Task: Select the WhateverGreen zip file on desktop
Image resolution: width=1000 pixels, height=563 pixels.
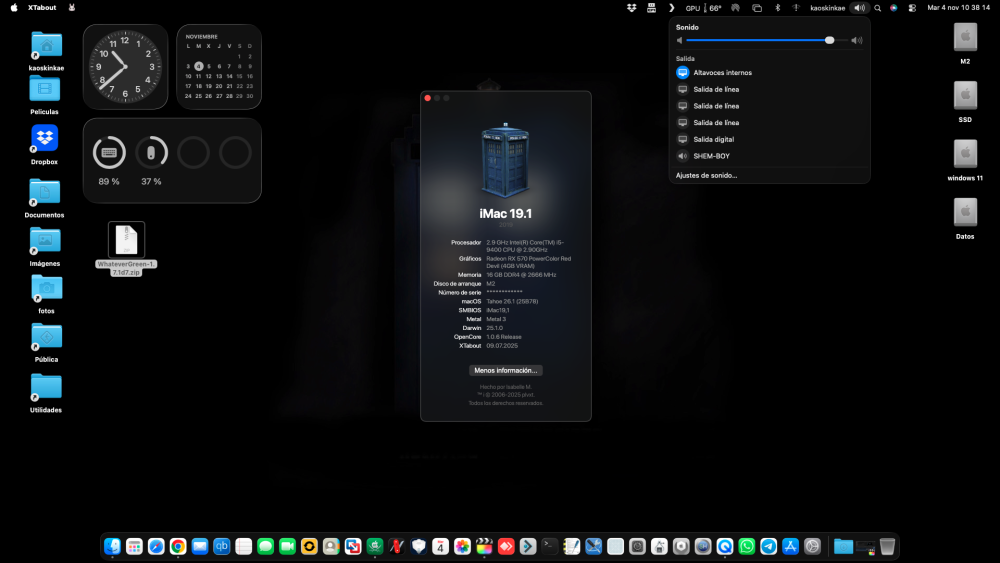Action: (126, 240)
